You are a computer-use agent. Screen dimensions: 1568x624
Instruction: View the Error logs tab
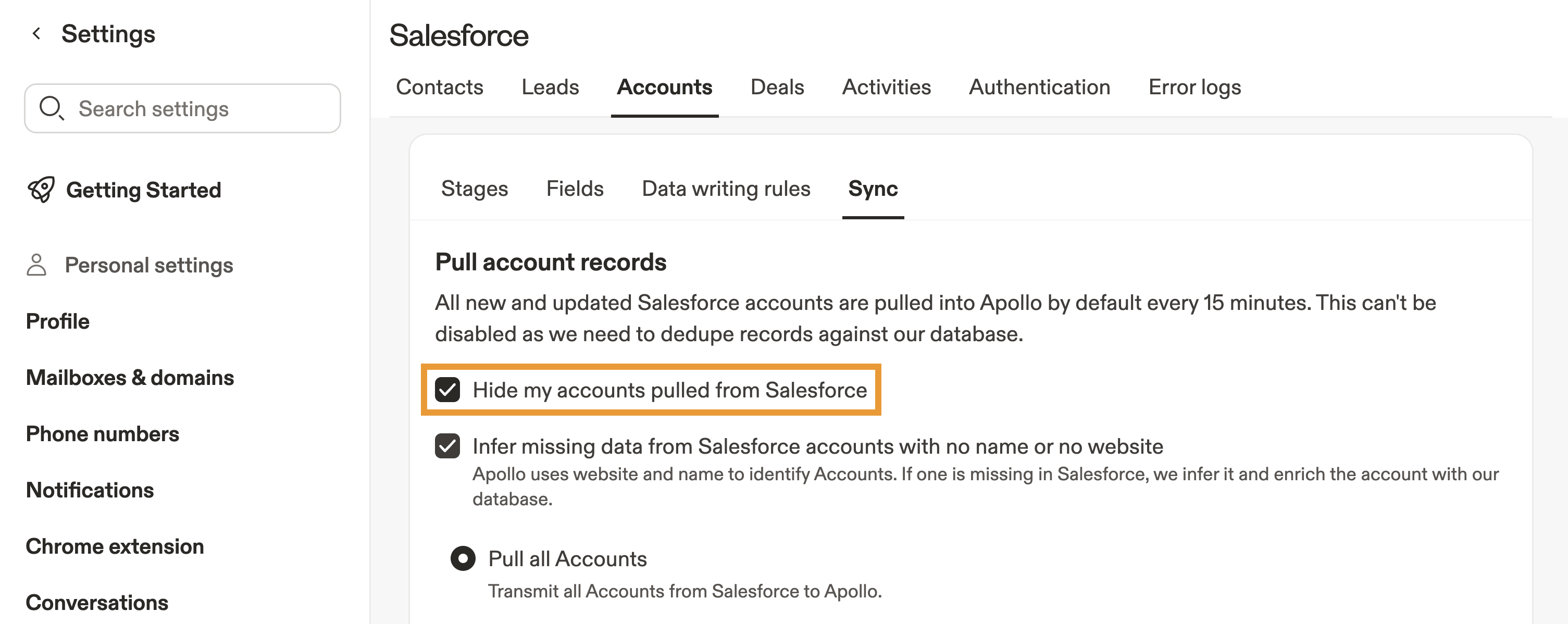(x=1194, y=87)
